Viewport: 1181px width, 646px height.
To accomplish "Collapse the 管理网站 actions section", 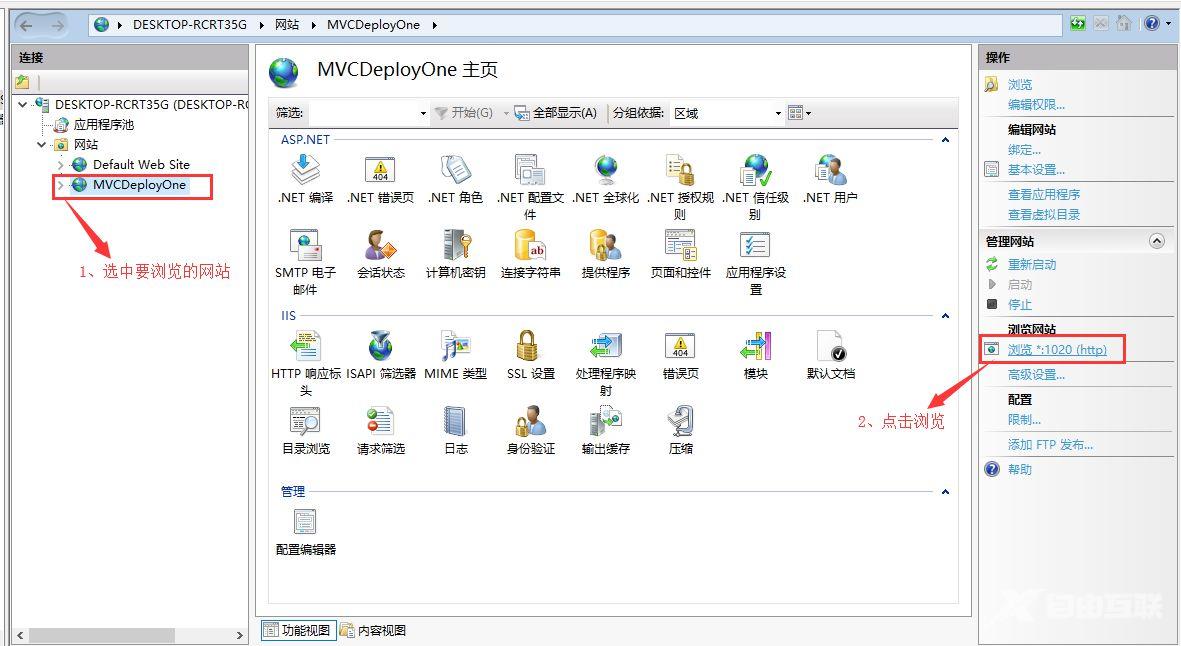I will 1157,242.
